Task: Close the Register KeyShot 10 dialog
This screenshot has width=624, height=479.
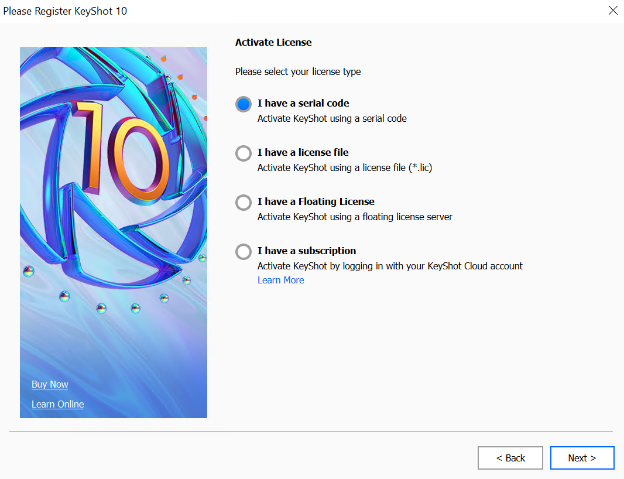Action: coord(612,10)
